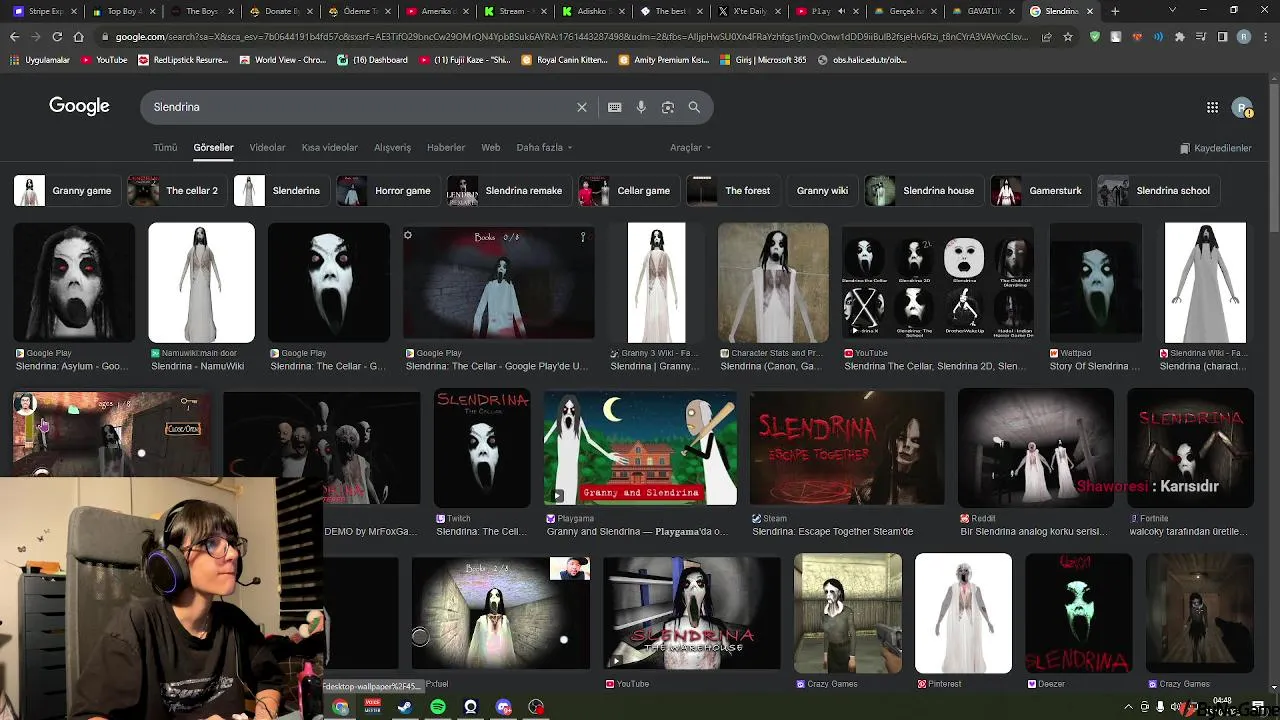This screenshot has height=720, width=1280.
Task: Switch to the Tümü results tab
Action: click(x=165, y=148)
